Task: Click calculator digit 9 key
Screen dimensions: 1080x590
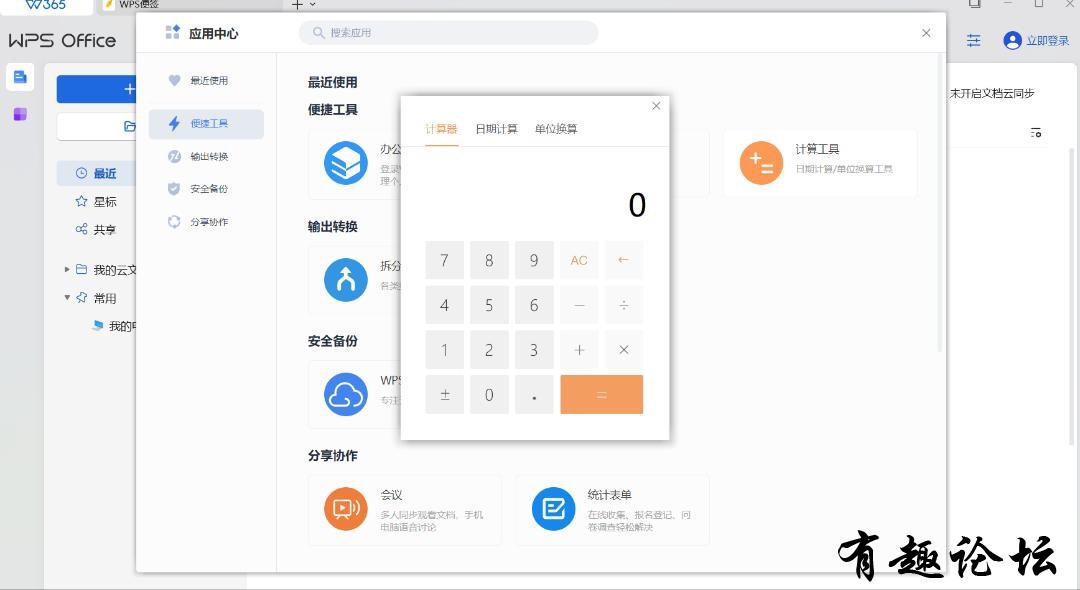Action: coord(534,260)
